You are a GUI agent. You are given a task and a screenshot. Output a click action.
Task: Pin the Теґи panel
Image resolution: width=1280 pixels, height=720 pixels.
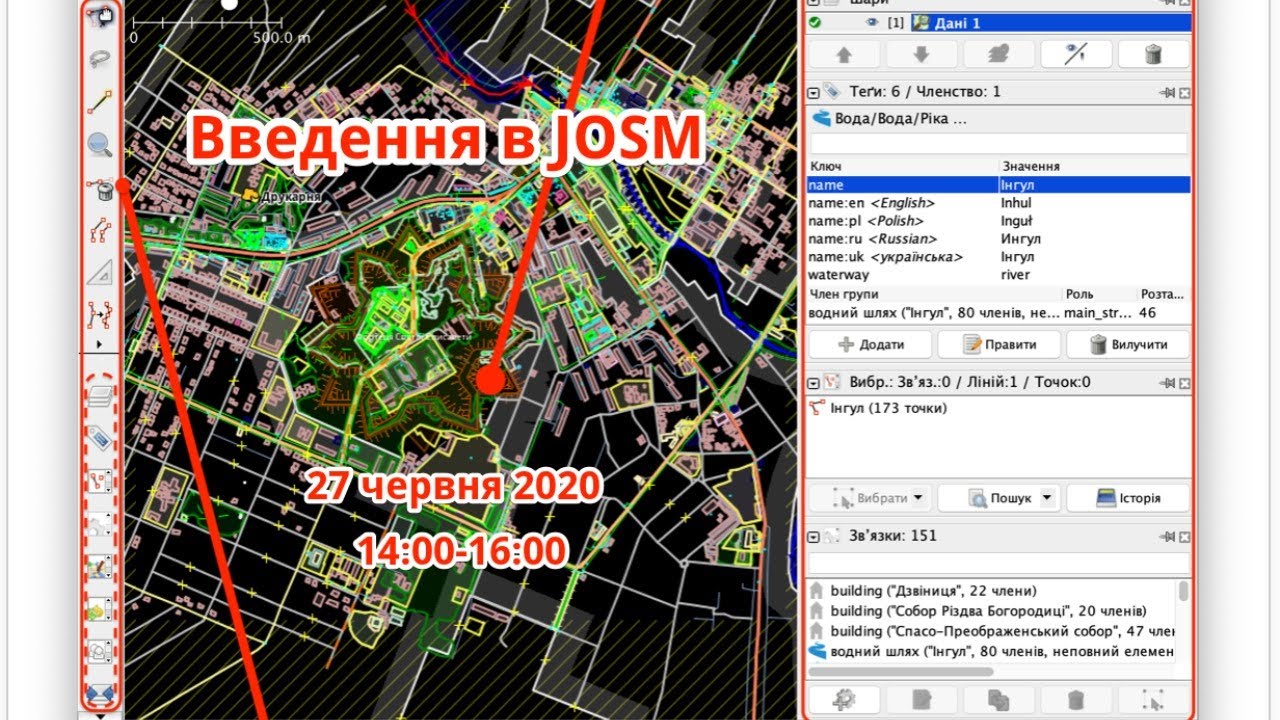pyautogui.click(x=1167, y=92)
